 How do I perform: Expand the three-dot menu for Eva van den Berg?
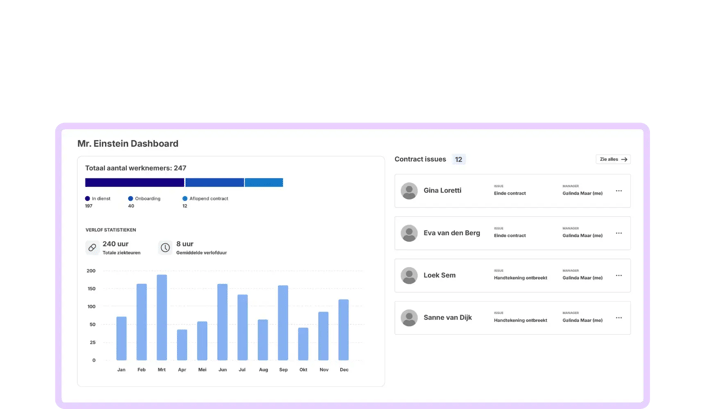point(619,233)
